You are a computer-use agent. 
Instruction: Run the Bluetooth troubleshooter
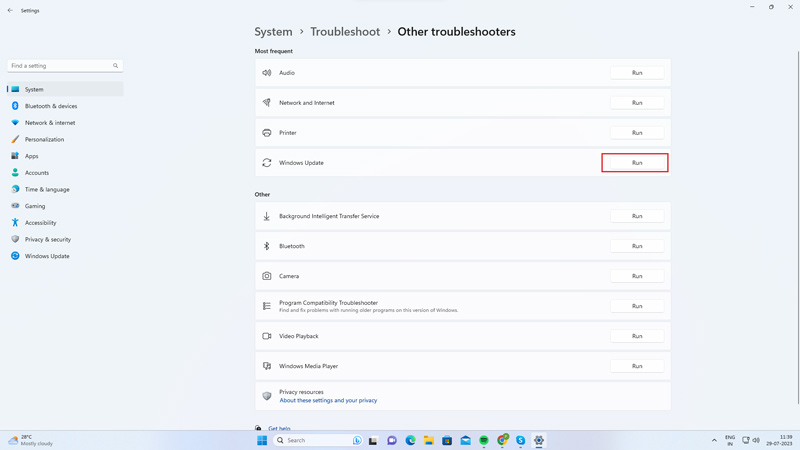pyautogui.click(x=637, y=246)
